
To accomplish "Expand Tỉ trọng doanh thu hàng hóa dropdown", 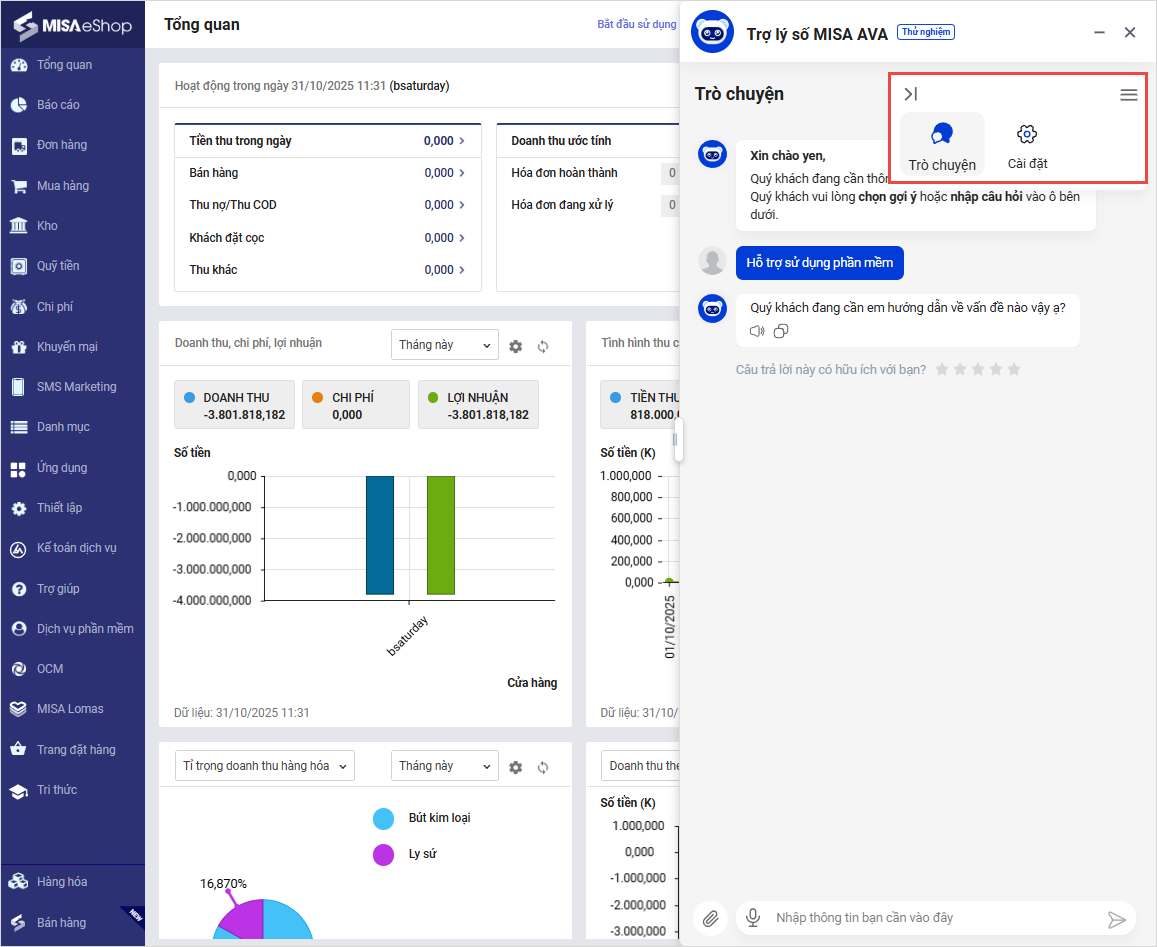I will (x=264, y=766).
